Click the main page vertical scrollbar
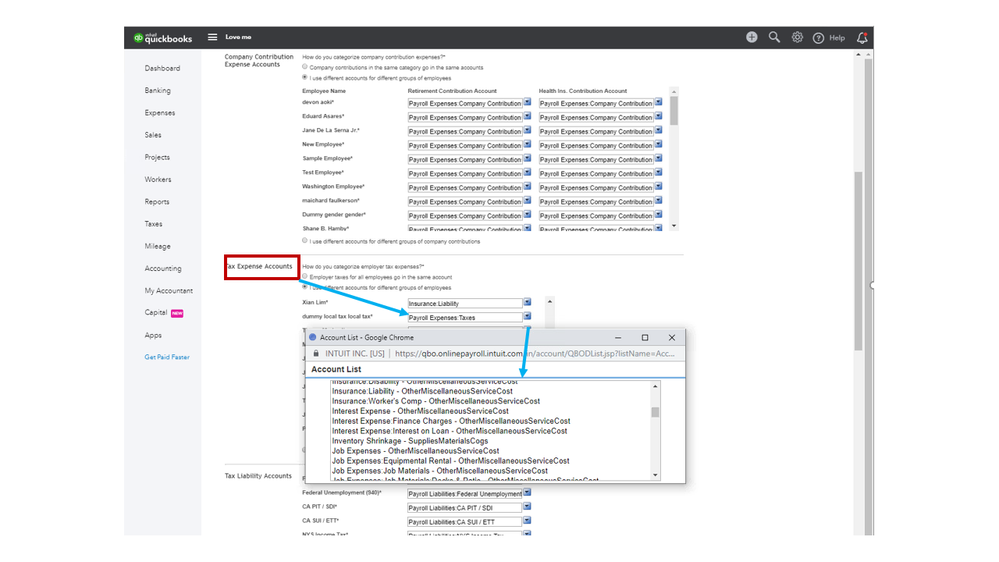Screen dimensions: 999x562 click(x=859, y=261)
